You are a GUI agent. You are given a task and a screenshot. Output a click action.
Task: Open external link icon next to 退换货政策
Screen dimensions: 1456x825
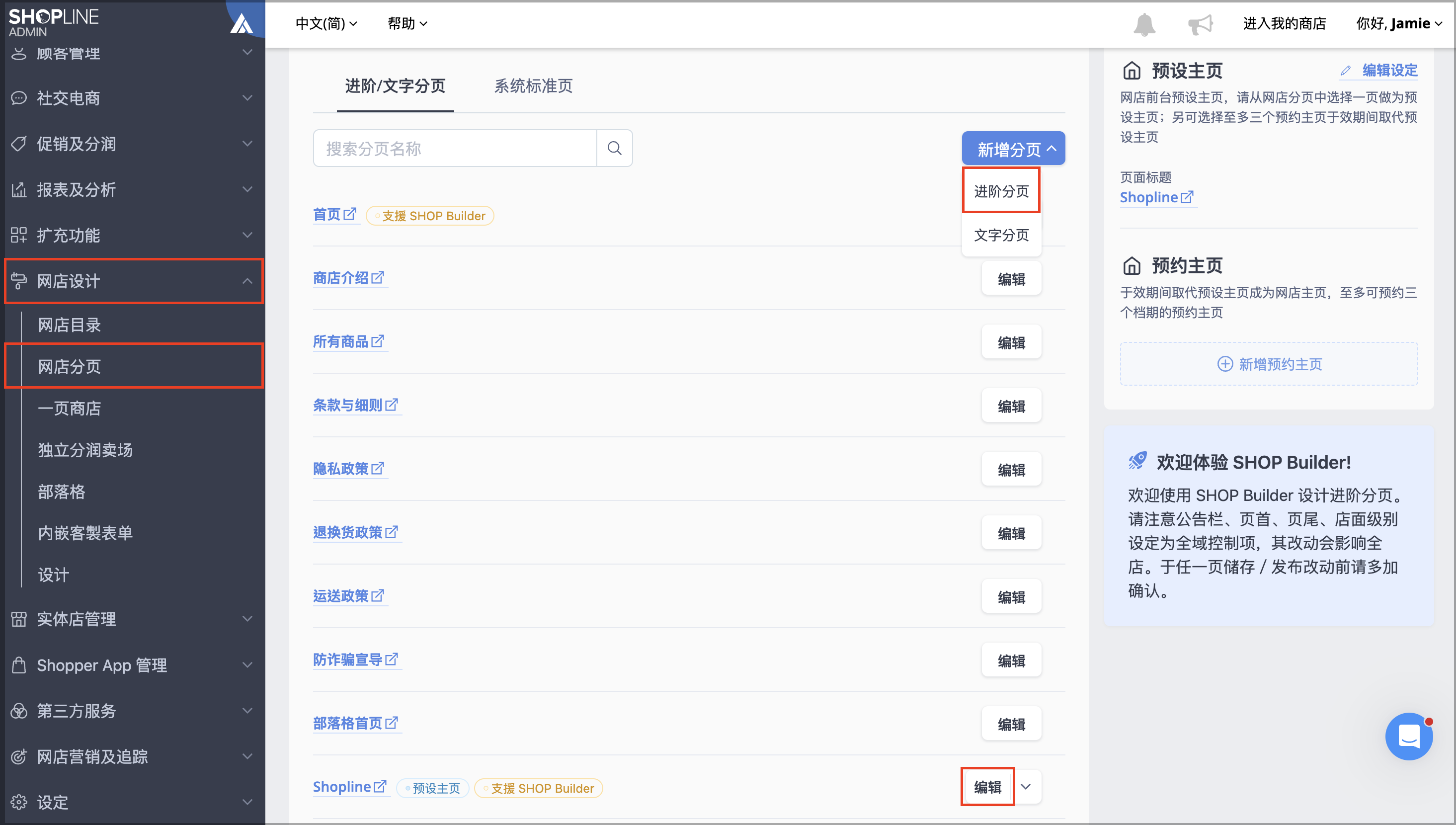(x=392, y=531)
